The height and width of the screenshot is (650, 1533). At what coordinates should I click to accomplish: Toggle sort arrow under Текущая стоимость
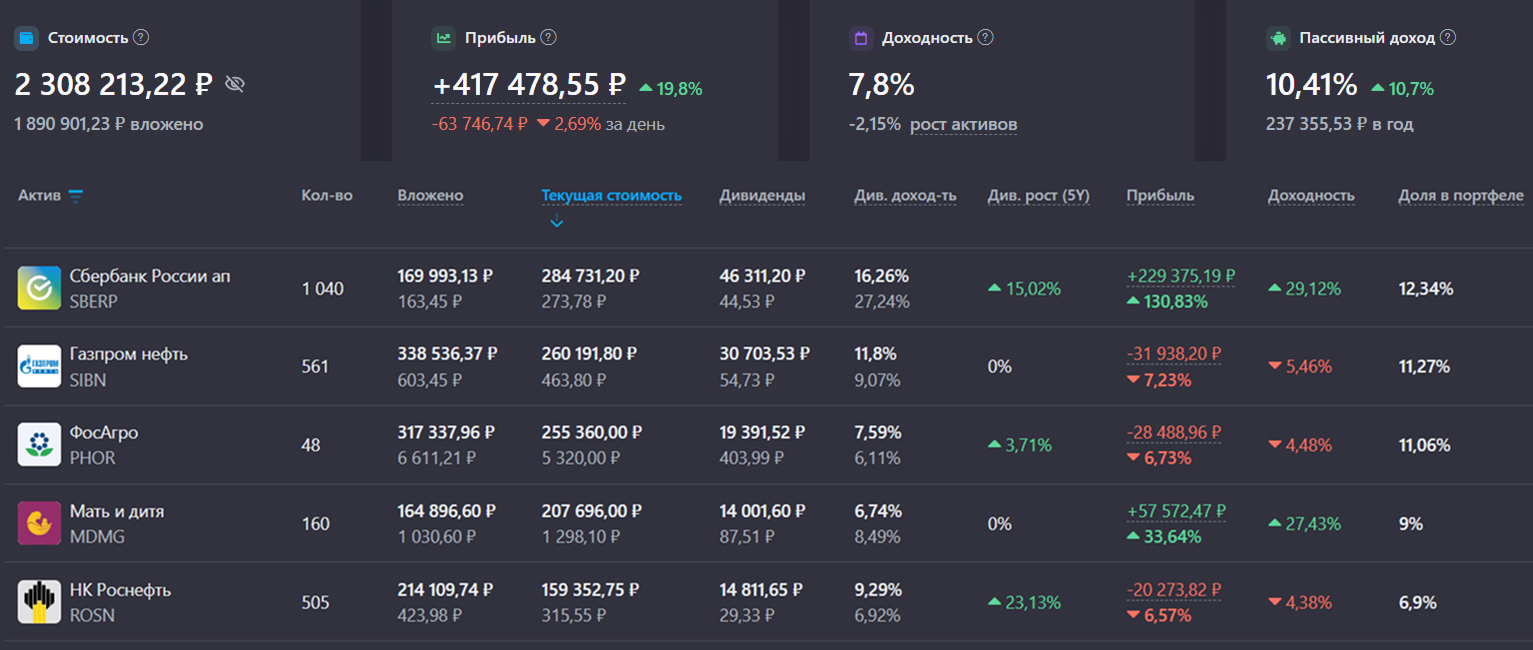tap(557, 222)
